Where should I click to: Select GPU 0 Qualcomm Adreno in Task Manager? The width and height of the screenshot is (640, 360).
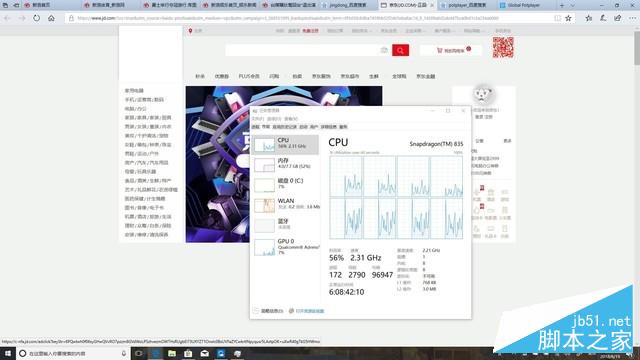[285, 247]
